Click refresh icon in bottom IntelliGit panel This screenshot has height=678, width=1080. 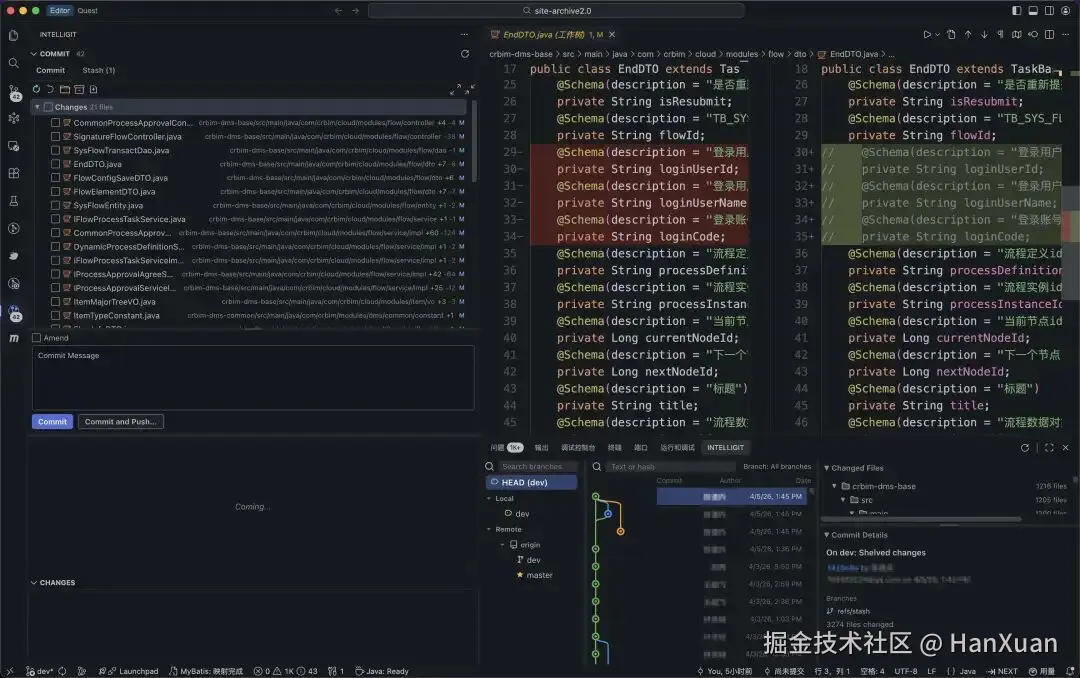(x=1025, y=448)
